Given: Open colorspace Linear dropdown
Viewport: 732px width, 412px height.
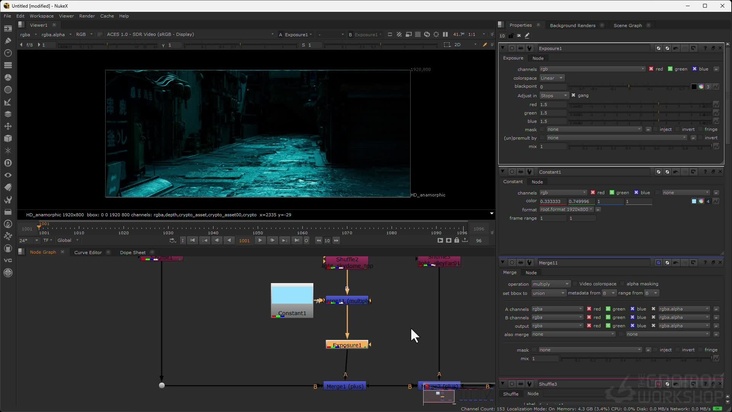Looking at the screenshot, I should [552, 78].
